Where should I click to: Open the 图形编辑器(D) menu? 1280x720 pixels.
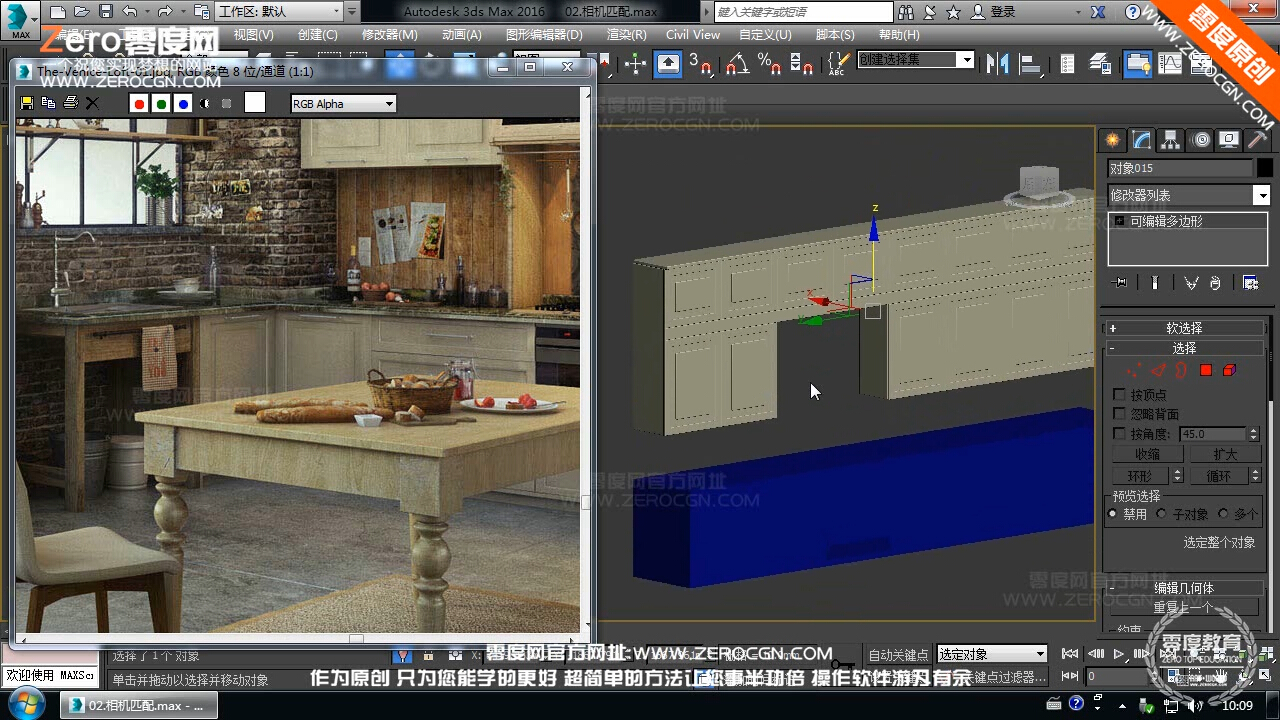(544, 34)
